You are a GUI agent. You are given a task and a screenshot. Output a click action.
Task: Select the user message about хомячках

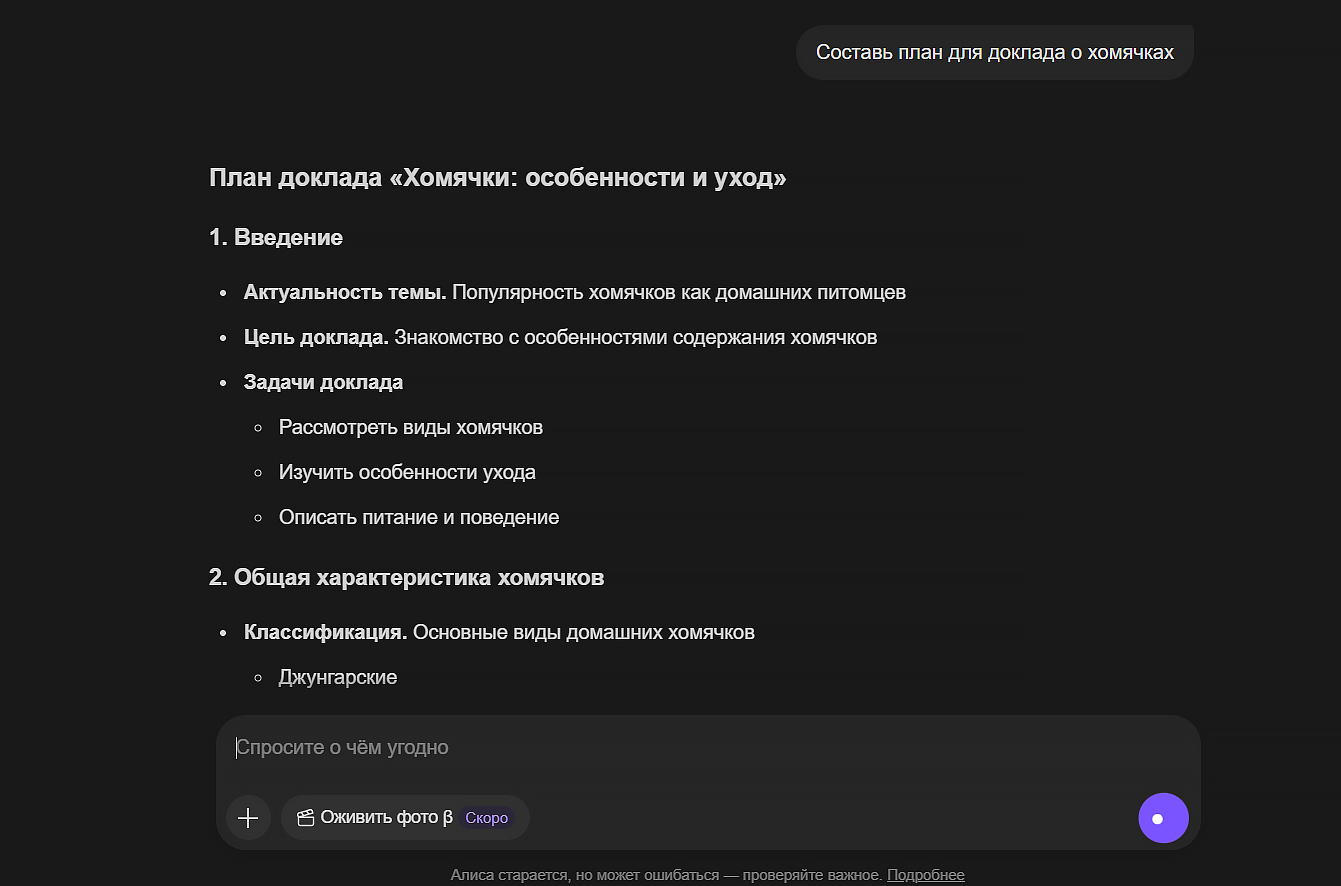(994, 52)
